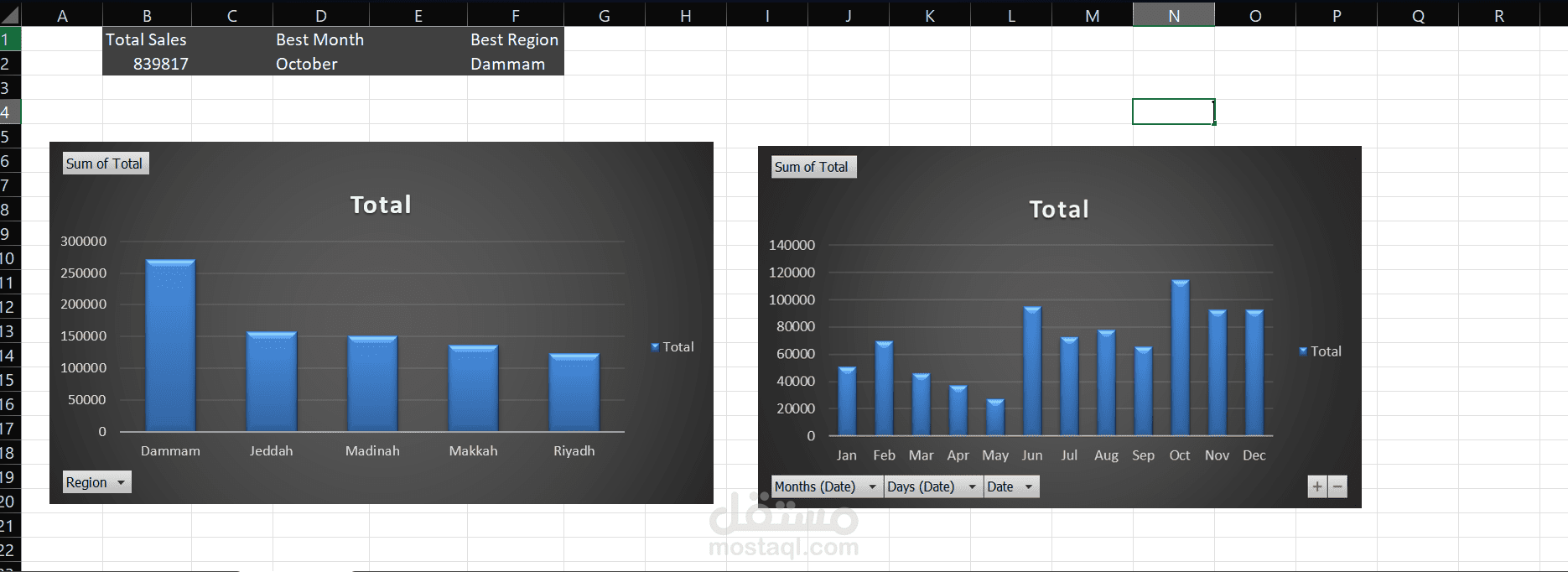Click the Total title of region chart
This screenshot has height=572, width=1568.
click(381, 205)
